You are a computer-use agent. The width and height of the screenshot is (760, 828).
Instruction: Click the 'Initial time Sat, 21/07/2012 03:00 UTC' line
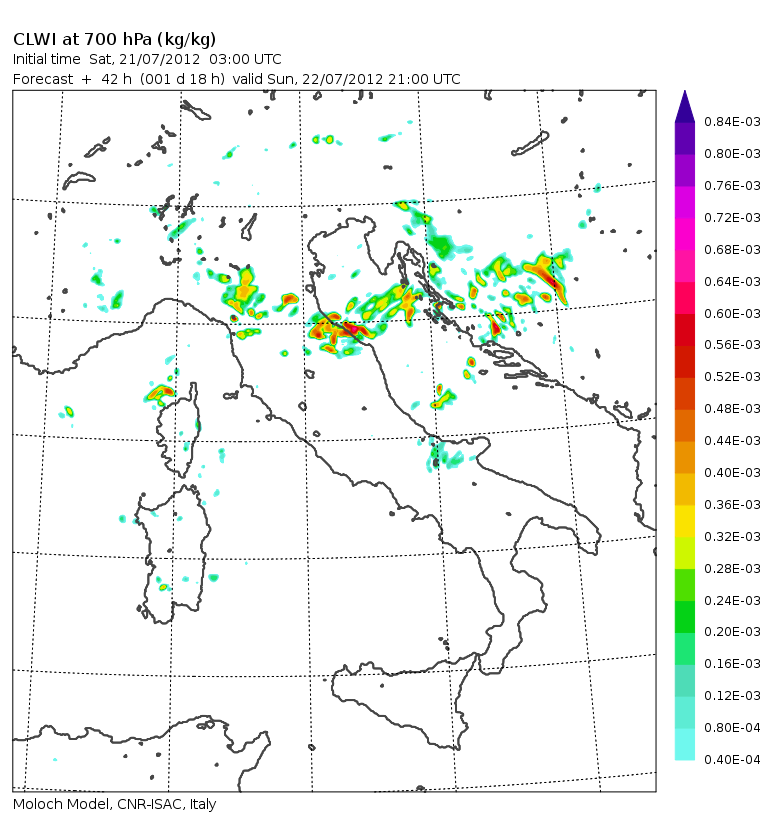pyautogui.click(x=147, y=59)
